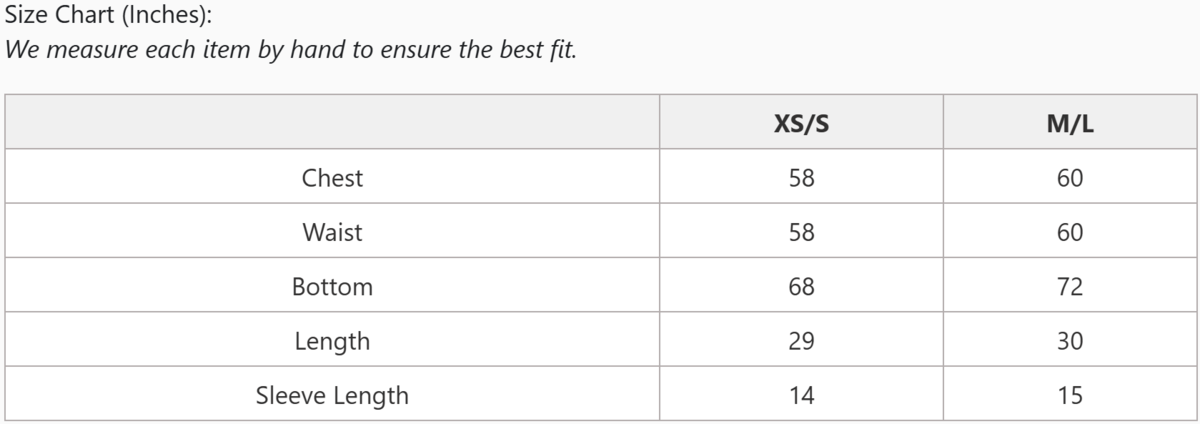Click the XS/S Bottom value 68
1200x424 pixels.
click(x=801, y=287)
